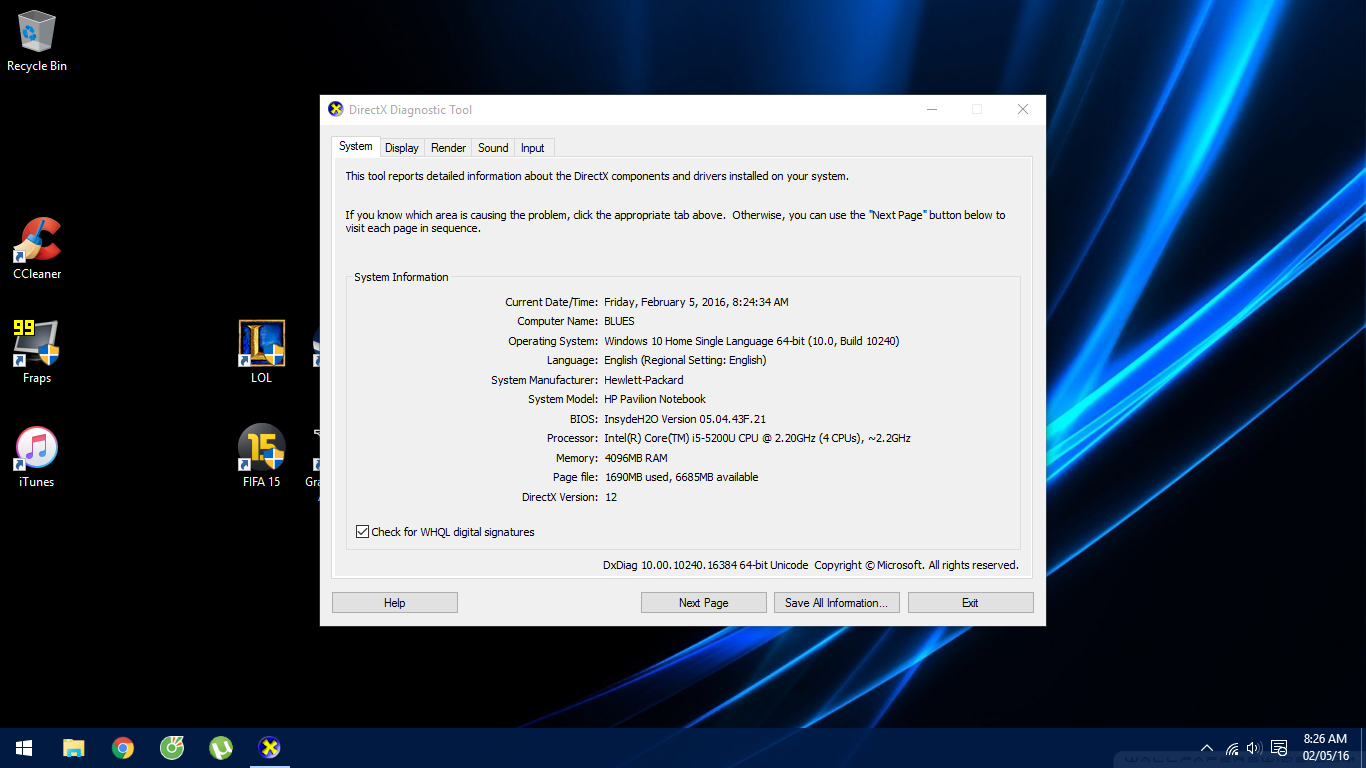1366x768 pixels.
Task: Click the Next Page button
Action: pyautogui.click(x=704, y=603)
